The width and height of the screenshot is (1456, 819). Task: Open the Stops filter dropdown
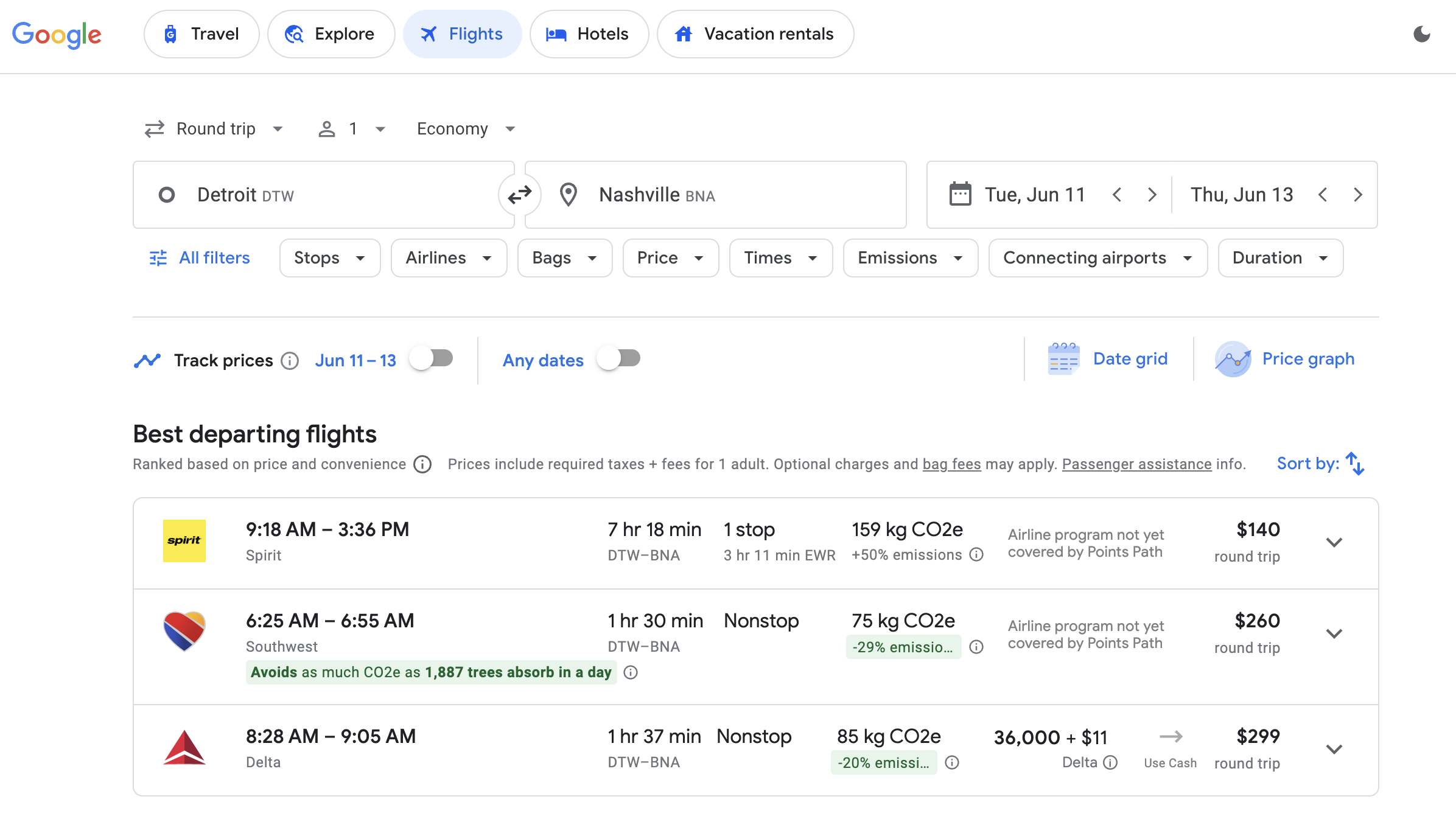point(330,258)
